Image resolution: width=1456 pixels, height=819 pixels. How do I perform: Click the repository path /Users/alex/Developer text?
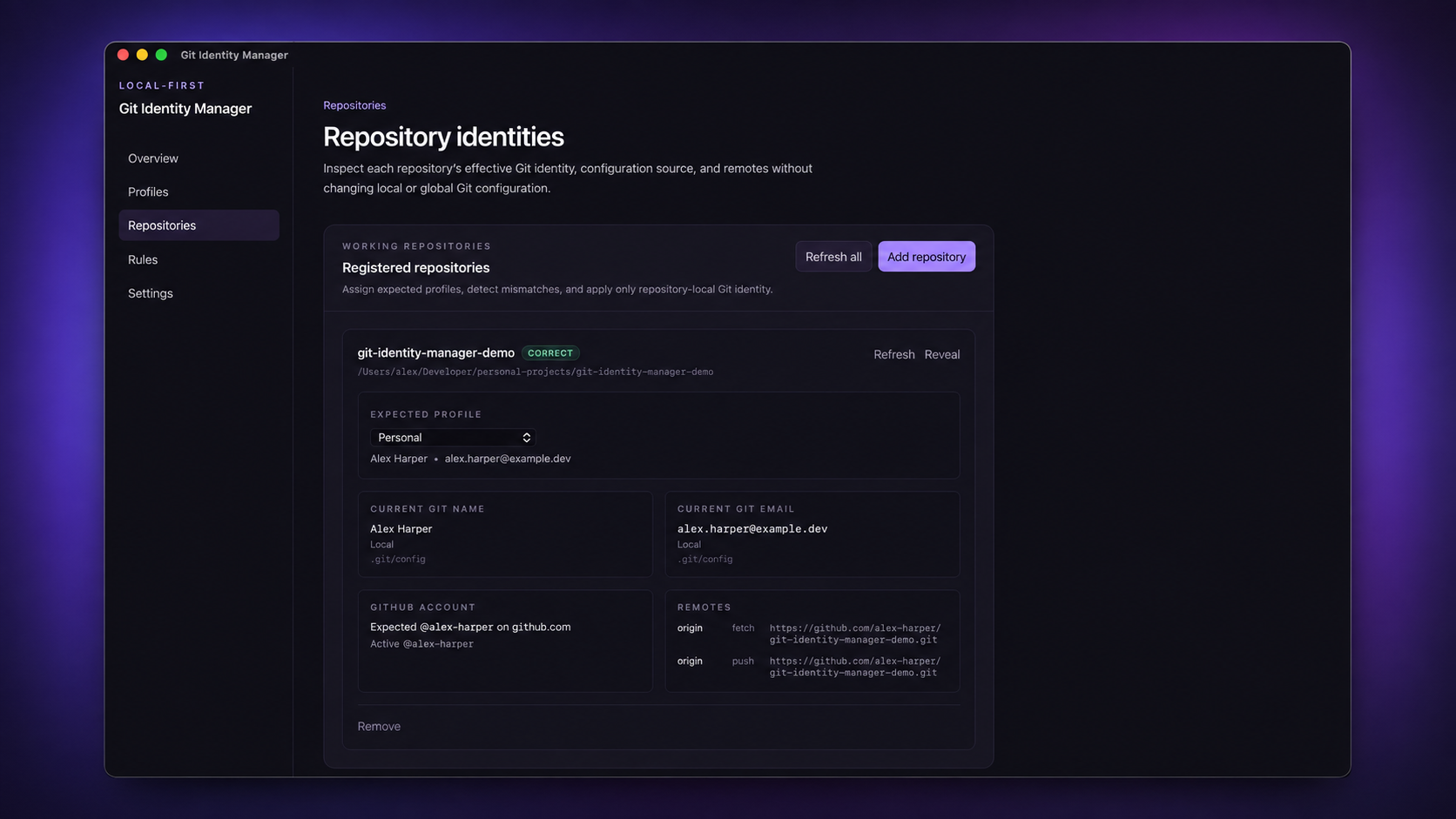pos(536,372)
